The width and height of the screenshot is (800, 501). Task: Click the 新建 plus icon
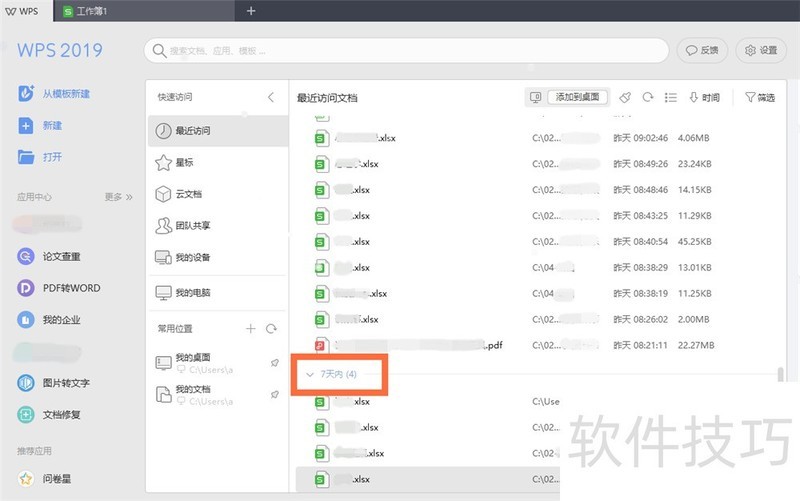[26, 126]
